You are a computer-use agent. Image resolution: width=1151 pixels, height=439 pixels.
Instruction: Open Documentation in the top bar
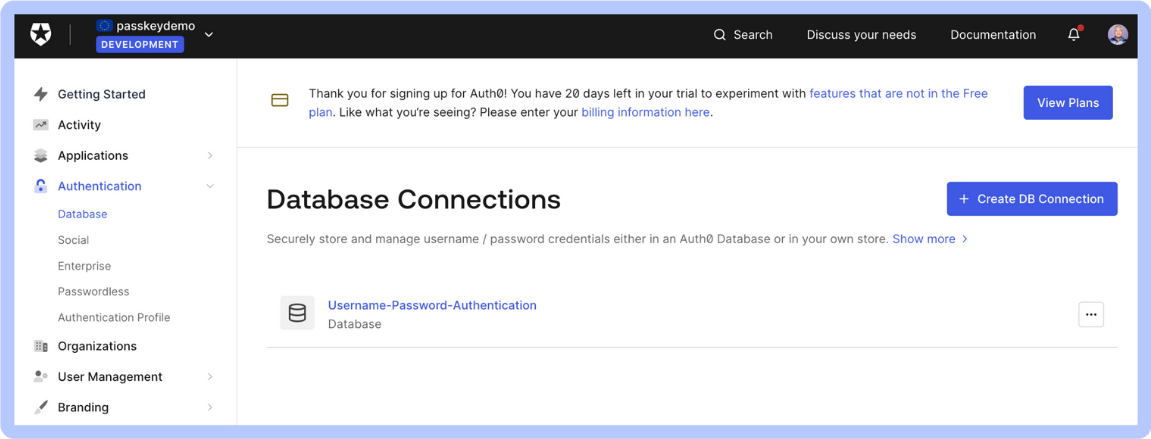[993, 35]
